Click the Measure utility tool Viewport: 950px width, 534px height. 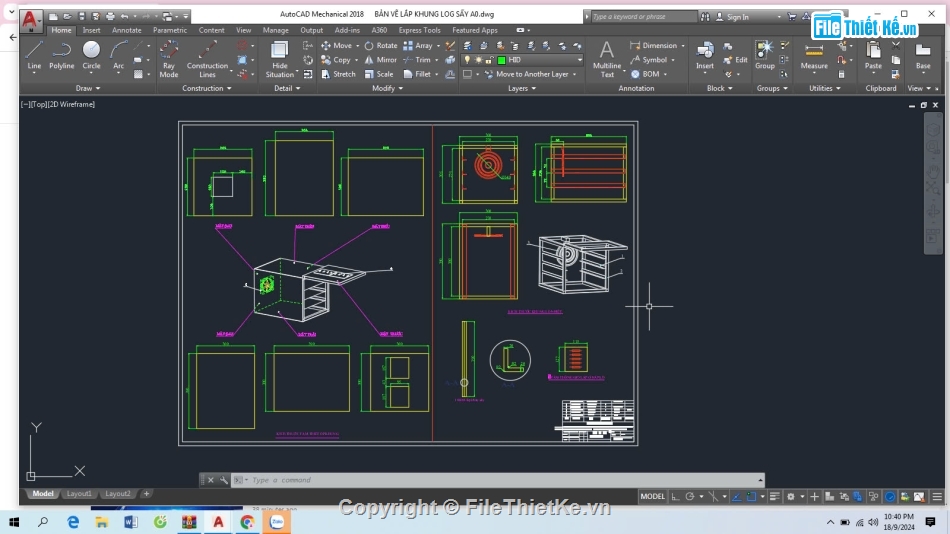(814, 56)
